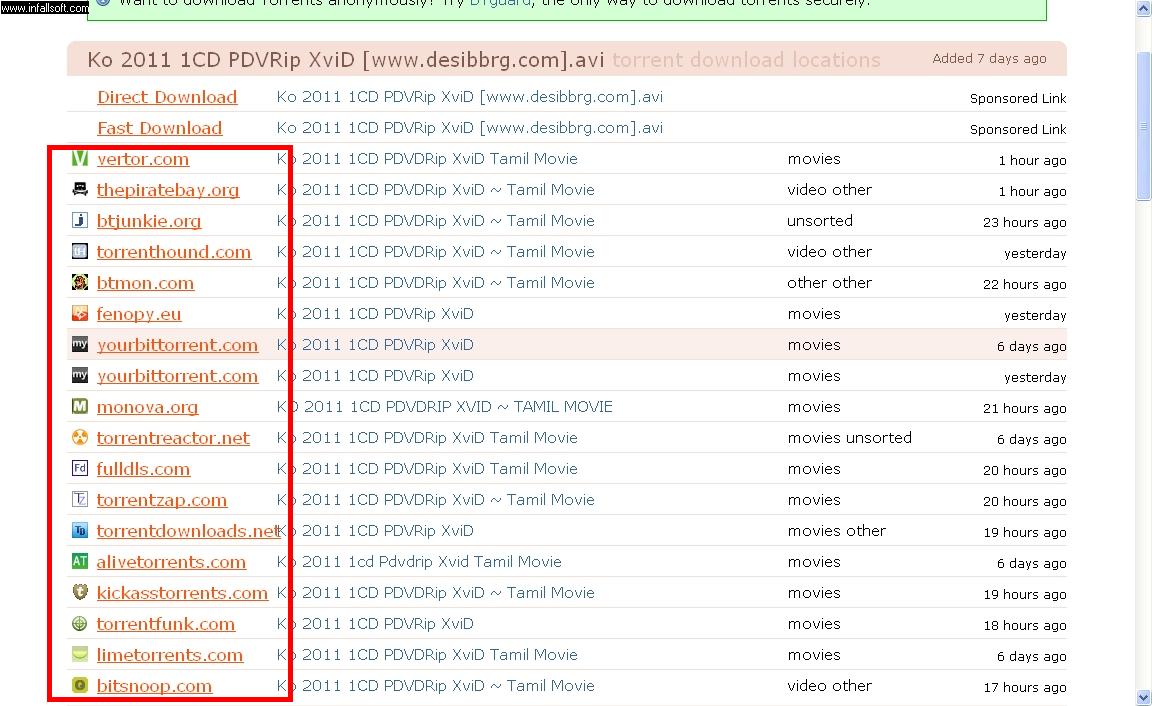Click the yourbittorrent.com icon in the yesterday row

(x=79, y=375)
